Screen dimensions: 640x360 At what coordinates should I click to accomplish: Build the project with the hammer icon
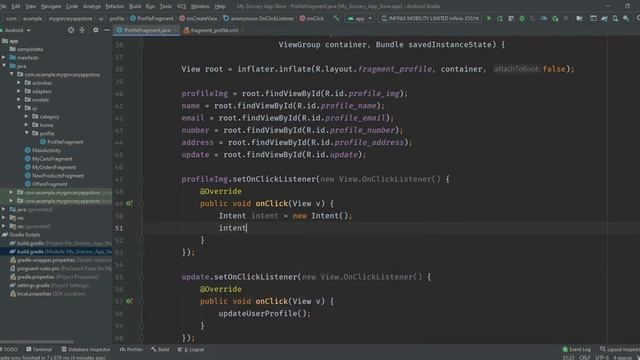(336, 18)
